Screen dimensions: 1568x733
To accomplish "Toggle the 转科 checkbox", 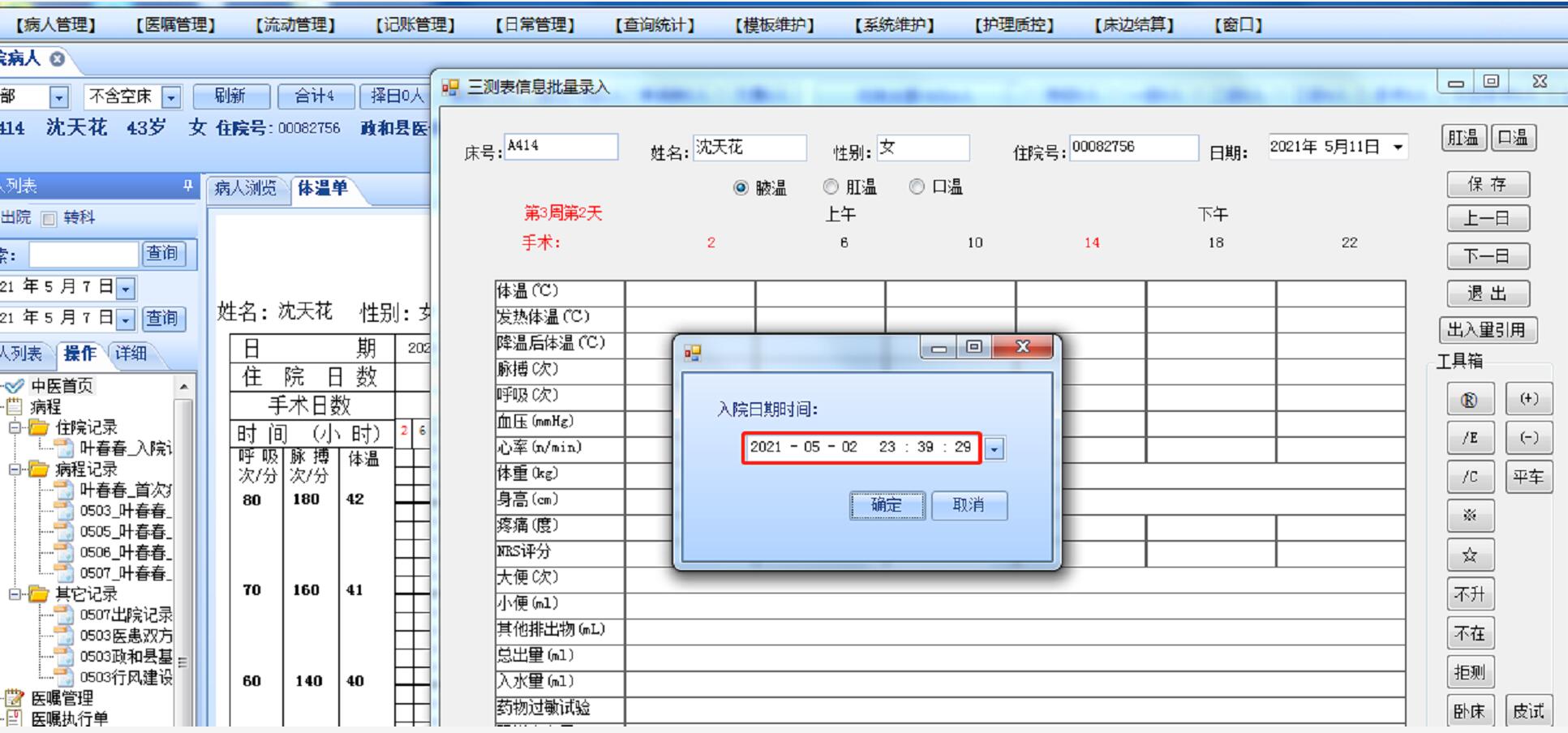I will point(49,218).
